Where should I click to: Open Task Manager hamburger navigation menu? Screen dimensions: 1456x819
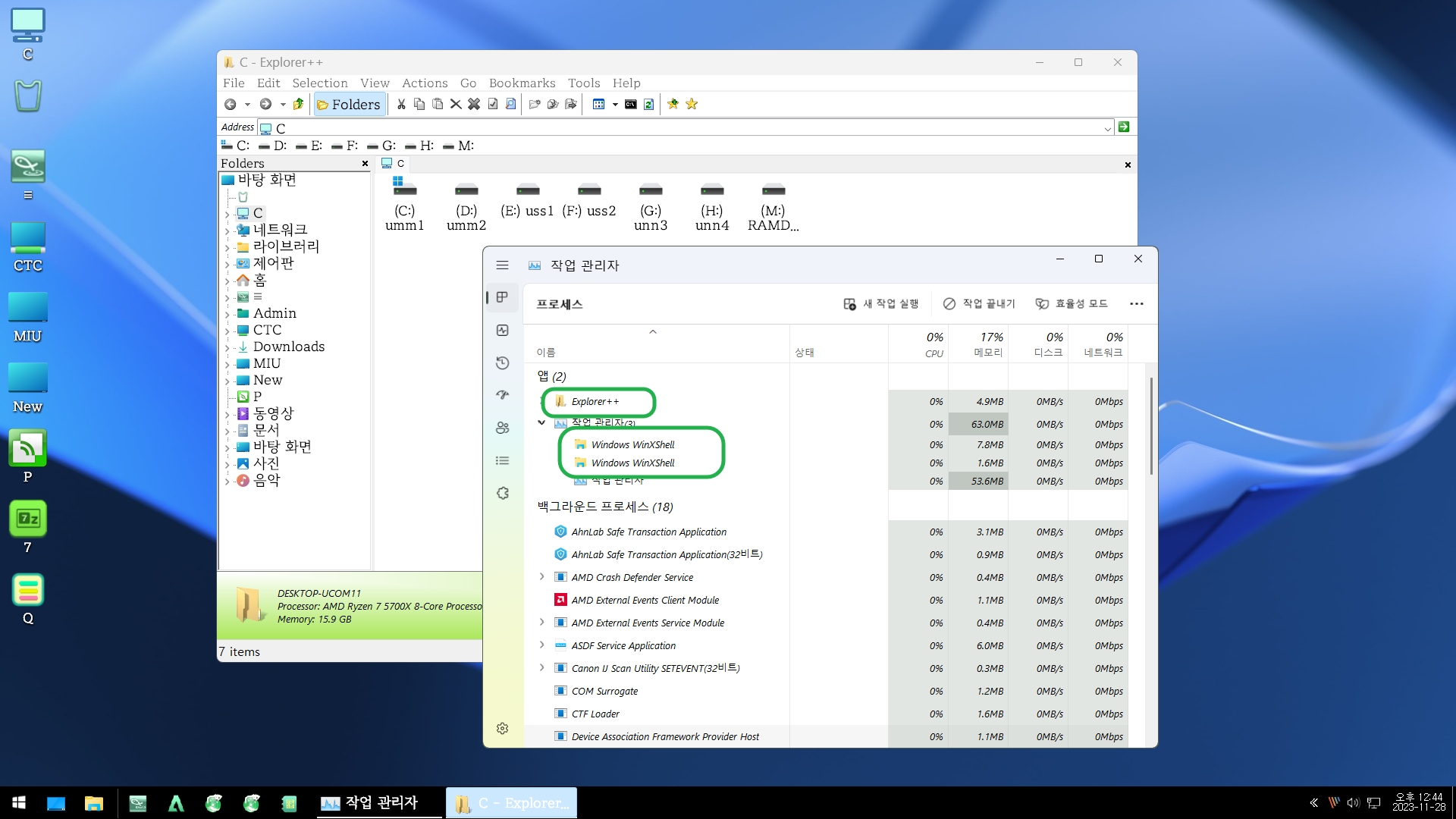tap(502, 265)
